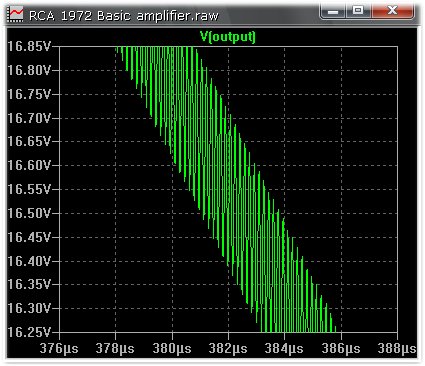Click the 384µs time axis label

pyautogui.click(x=284, y=349)
